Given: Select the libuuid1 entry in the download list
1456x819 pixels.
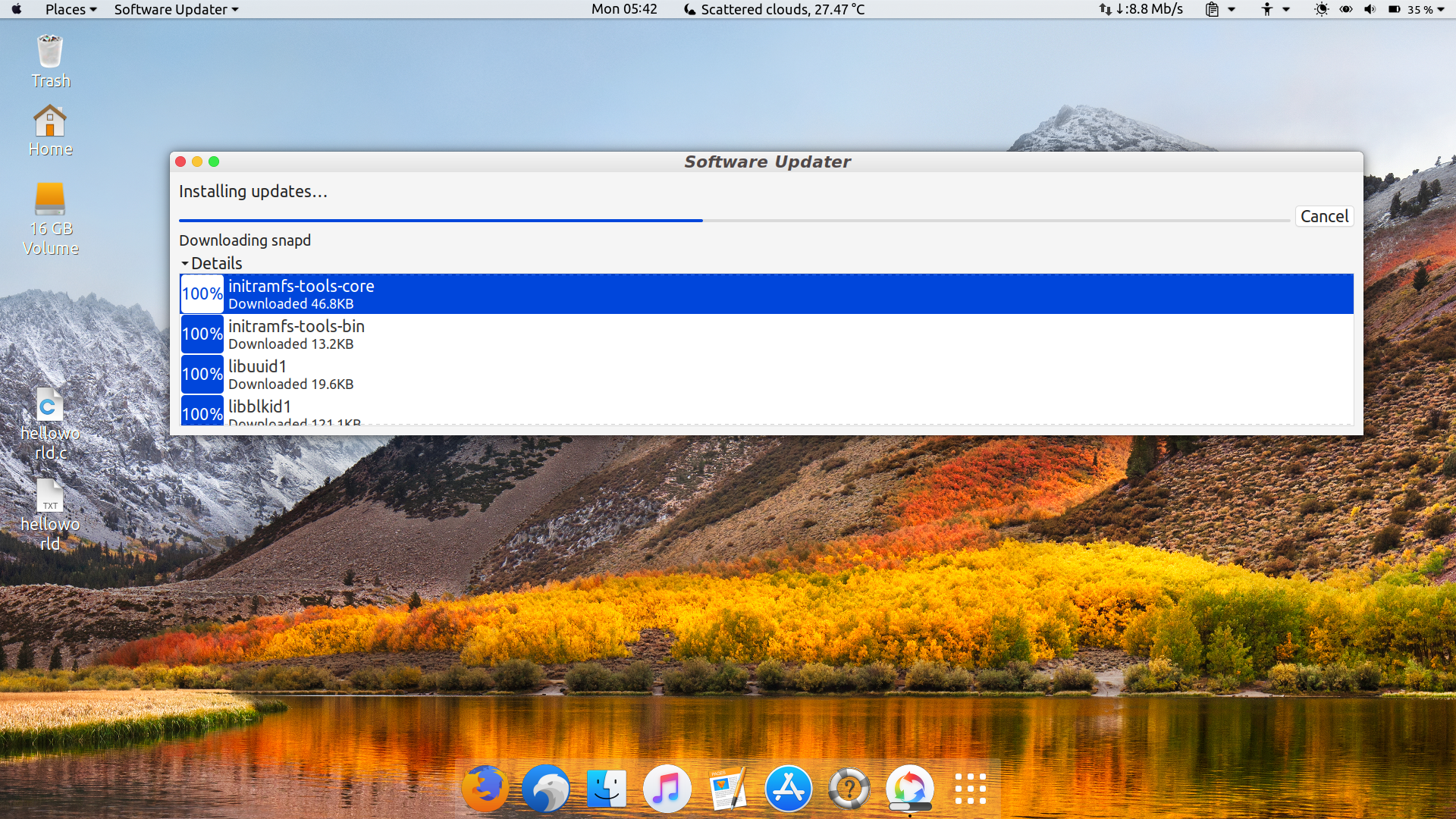Looking at the screenshot, I should tap(531, 374).
